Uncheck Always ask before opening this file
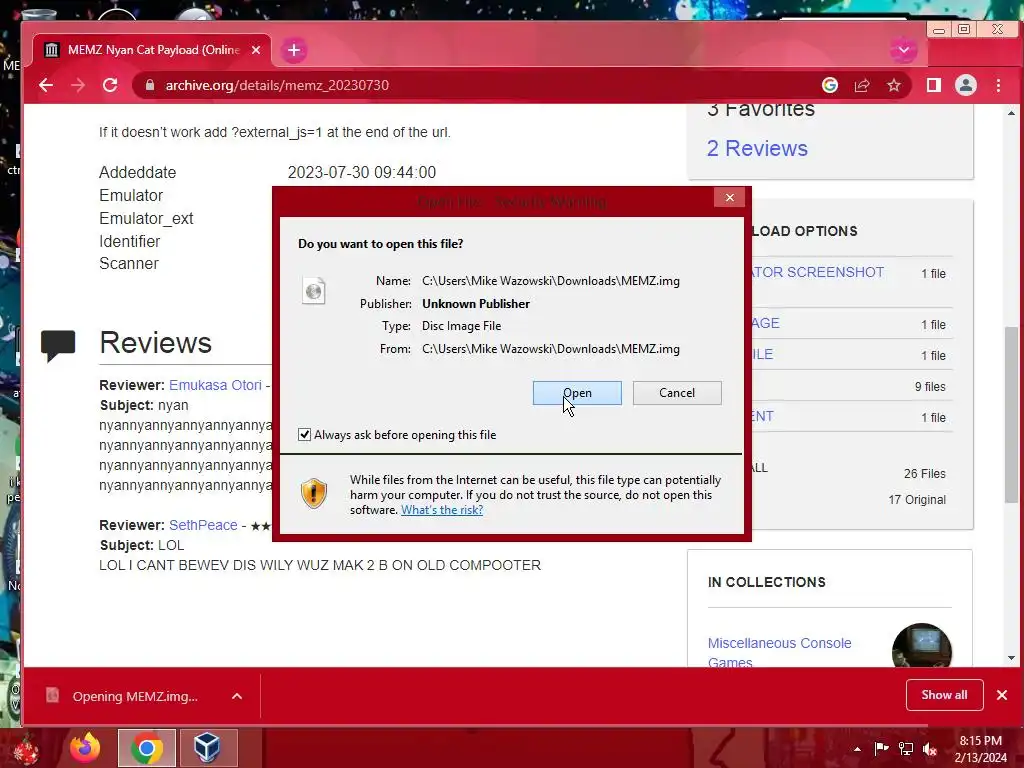This screenshot has height=768, width=1024. [304, 435]
